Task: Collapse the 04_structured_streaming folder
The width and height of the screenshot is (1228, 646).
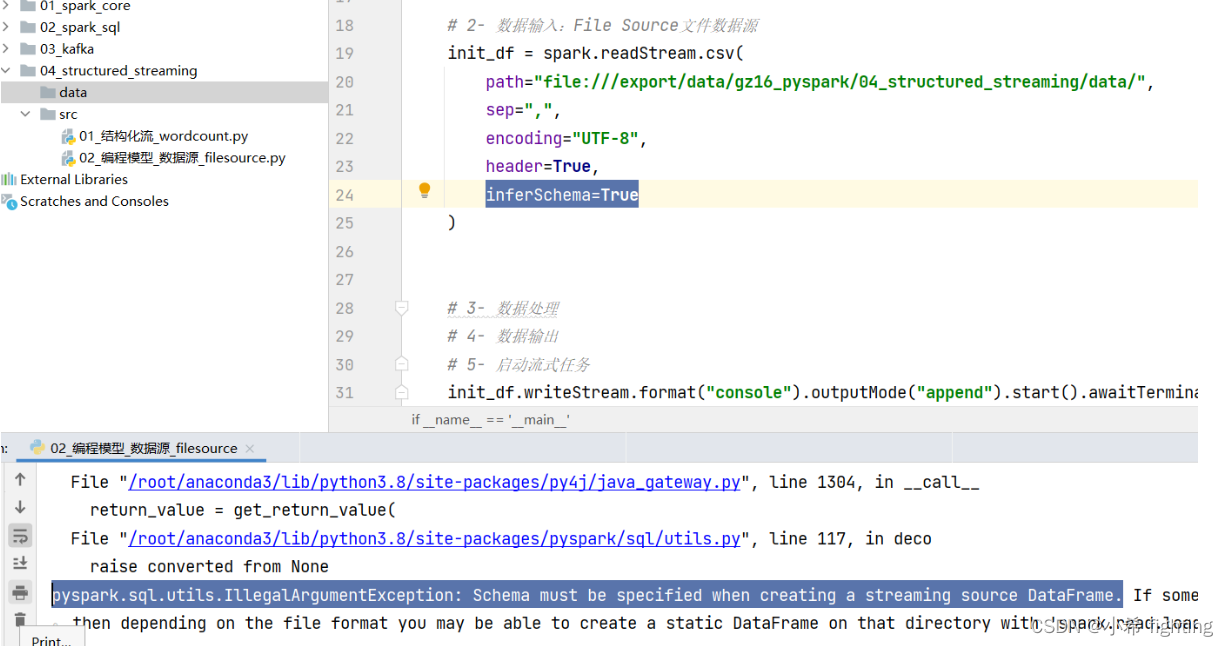Action: (6, 71)
